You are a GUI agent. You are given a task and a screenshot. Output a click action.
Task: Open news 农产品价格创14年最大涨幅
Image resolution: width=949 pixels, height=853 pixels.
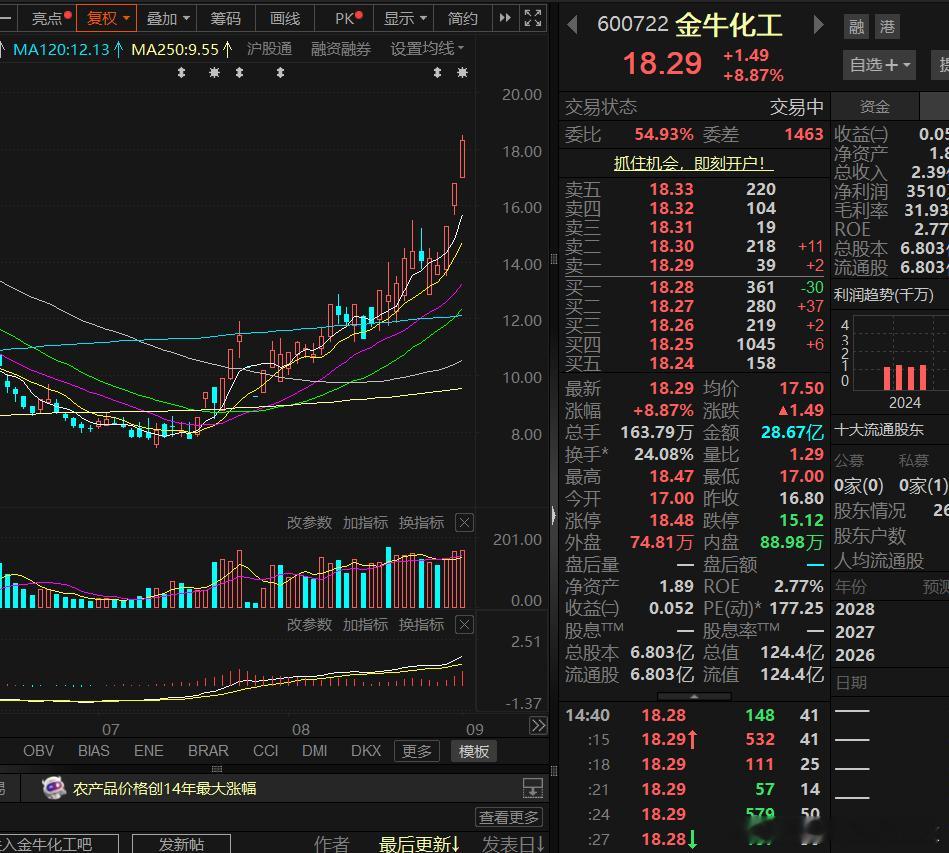165,788
